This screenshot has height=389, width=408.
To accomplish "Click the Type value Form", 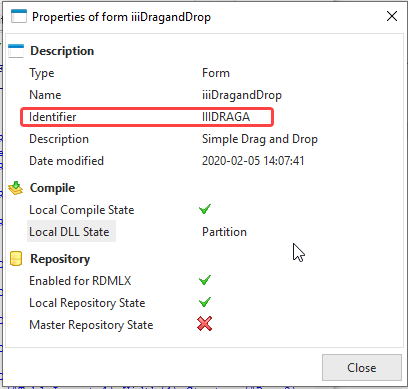I will coord(216,73).
